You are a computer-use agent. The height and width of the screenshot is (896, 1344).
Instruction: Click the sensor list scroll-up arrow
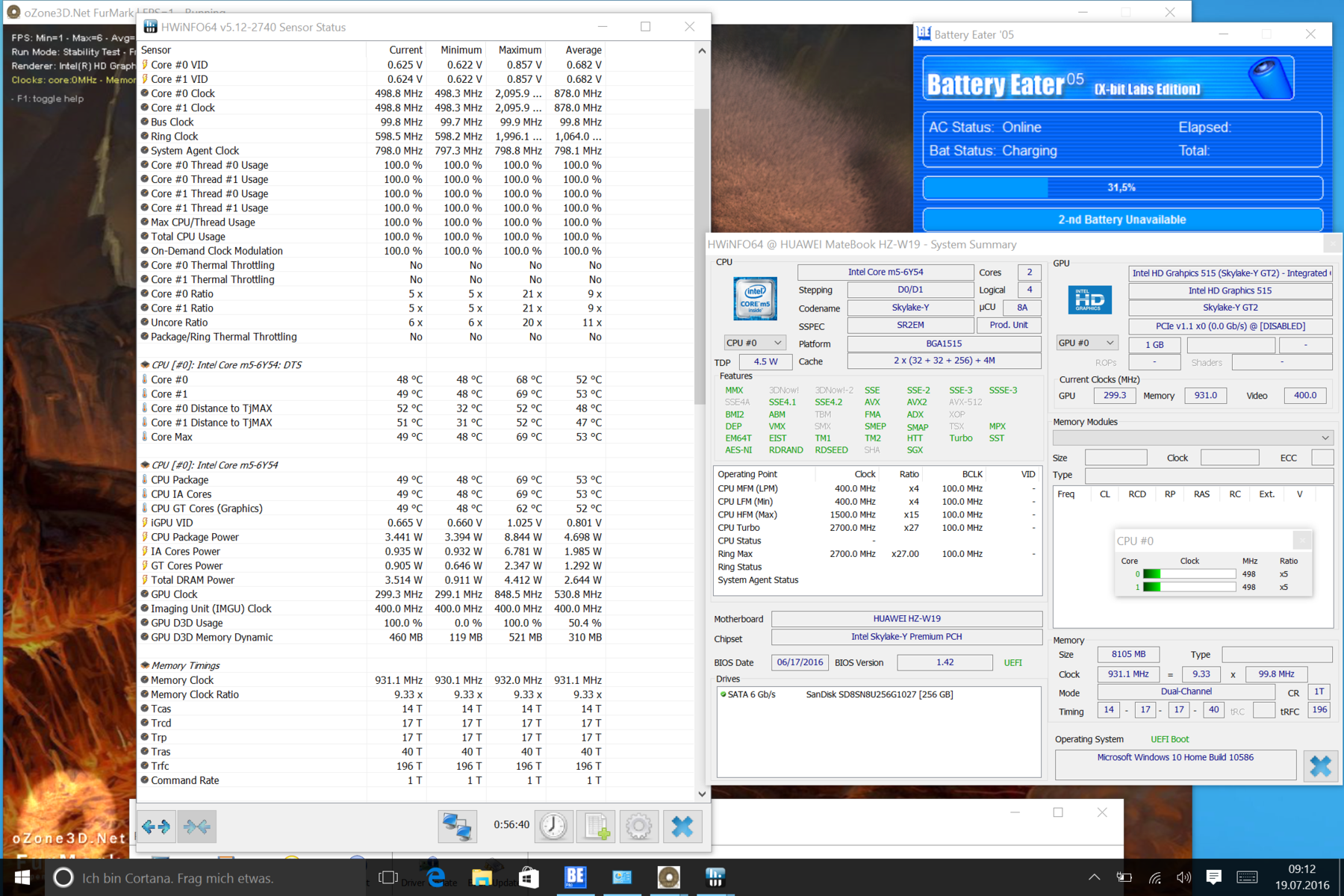tap(702, 51)
